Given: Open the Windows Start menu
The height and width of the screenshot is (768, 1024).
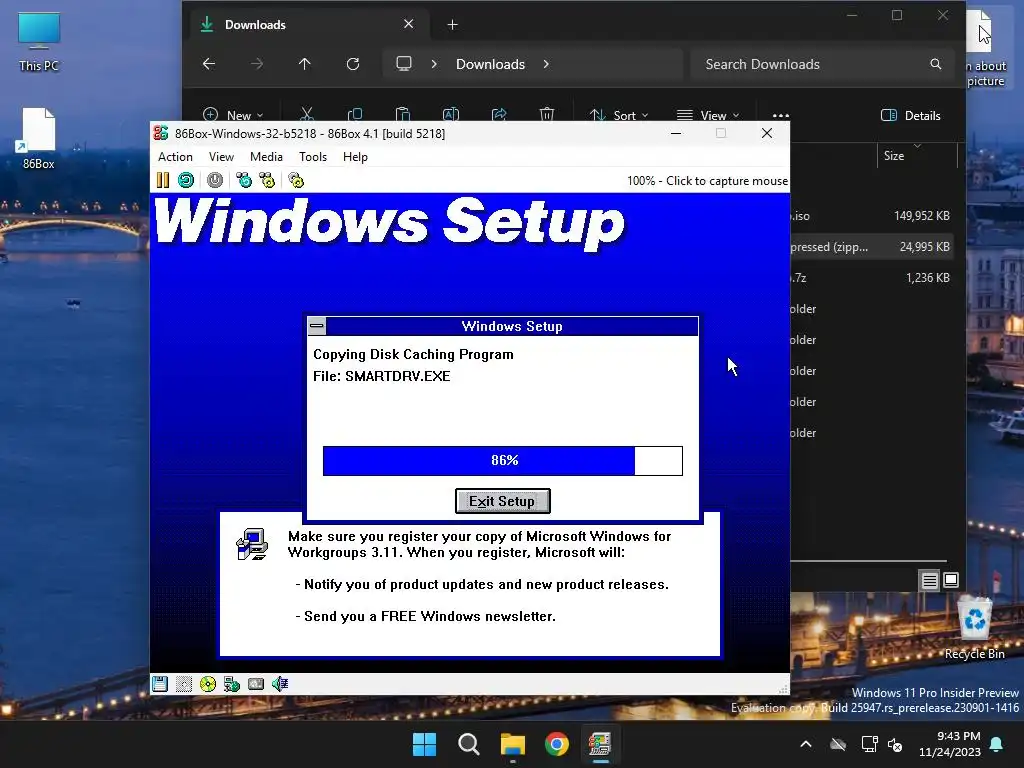Looking at the screenshot, I should 424,744.
